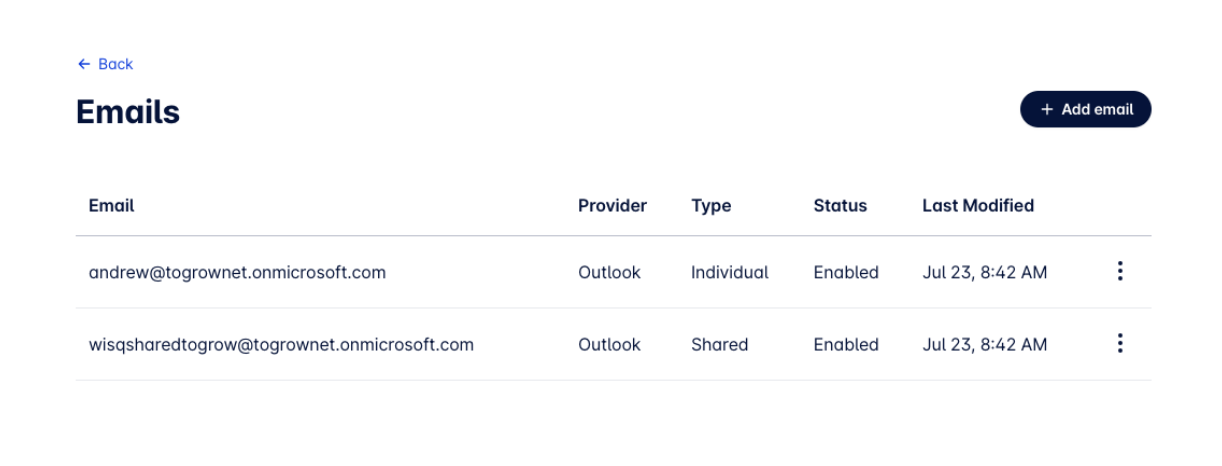Screen dimensions: 1222x466
Task: Open options menu for andrew@togrownet email row
Action: (x=1119, y=271)
